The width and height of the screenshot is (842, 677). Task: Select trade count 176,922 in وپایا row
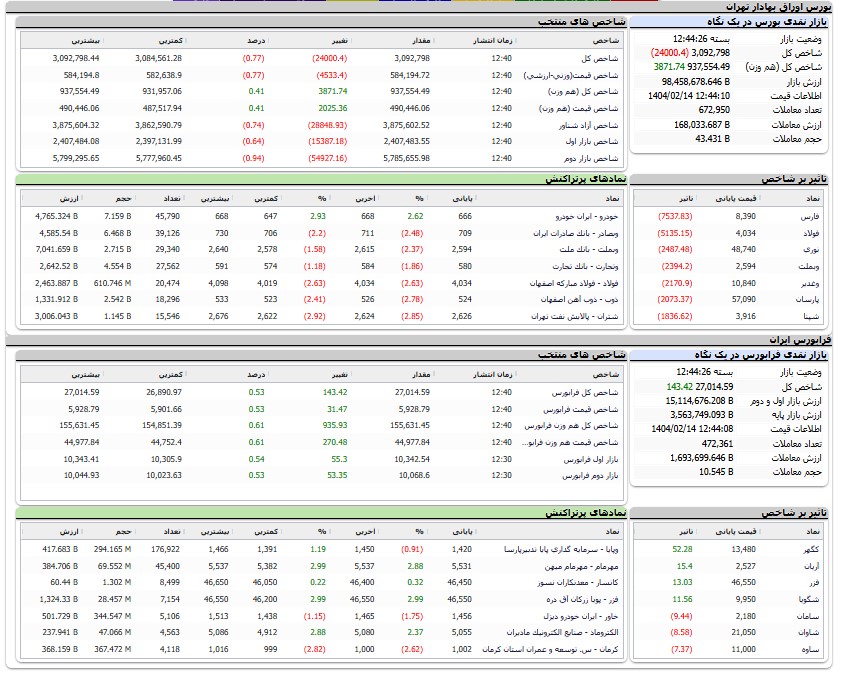(165, 549)
